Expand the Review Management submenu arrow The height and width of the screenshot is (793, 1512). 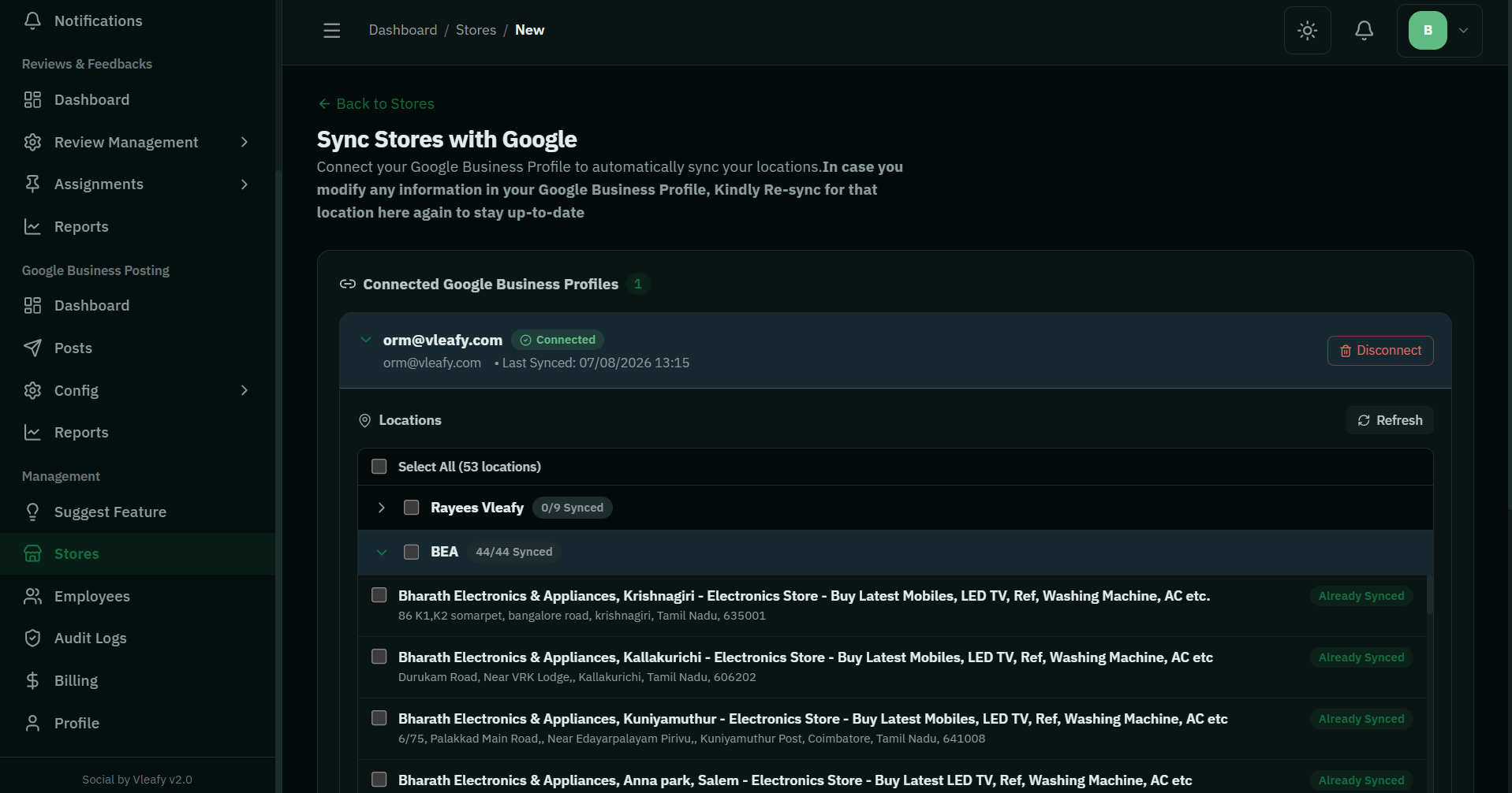245,142
